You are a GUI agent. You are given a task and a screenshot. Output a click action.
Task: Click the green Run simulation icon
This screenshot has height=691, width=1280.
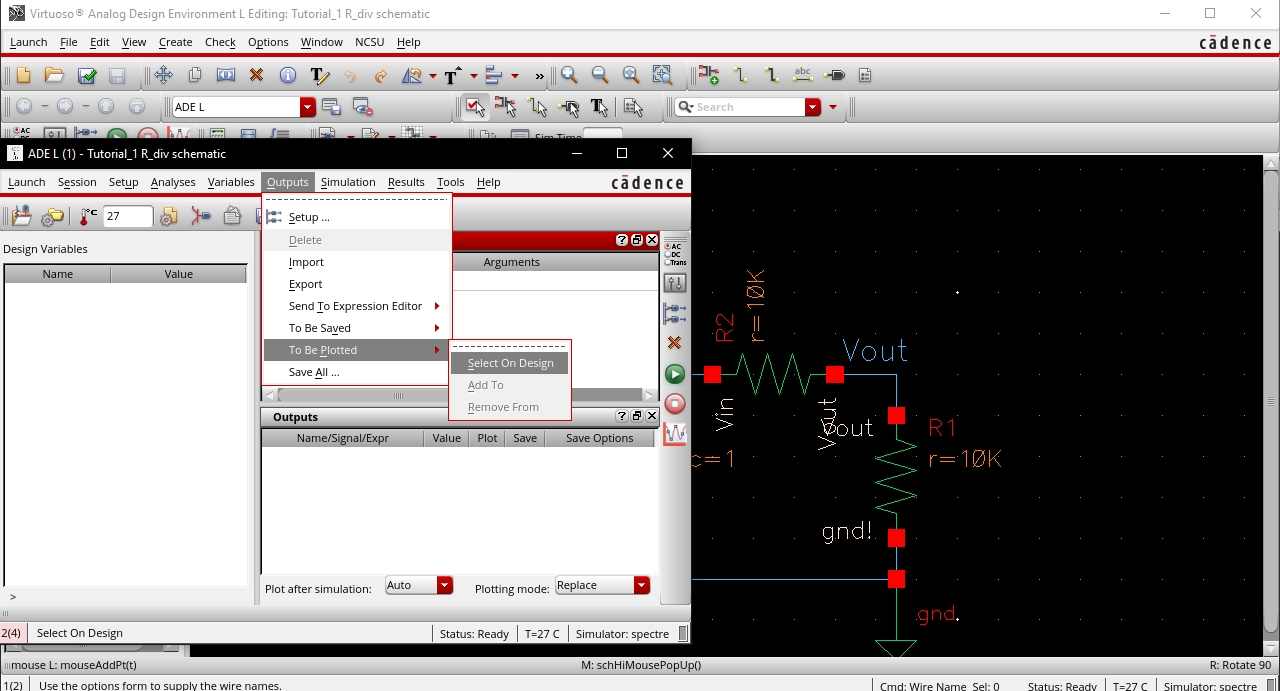675,374
